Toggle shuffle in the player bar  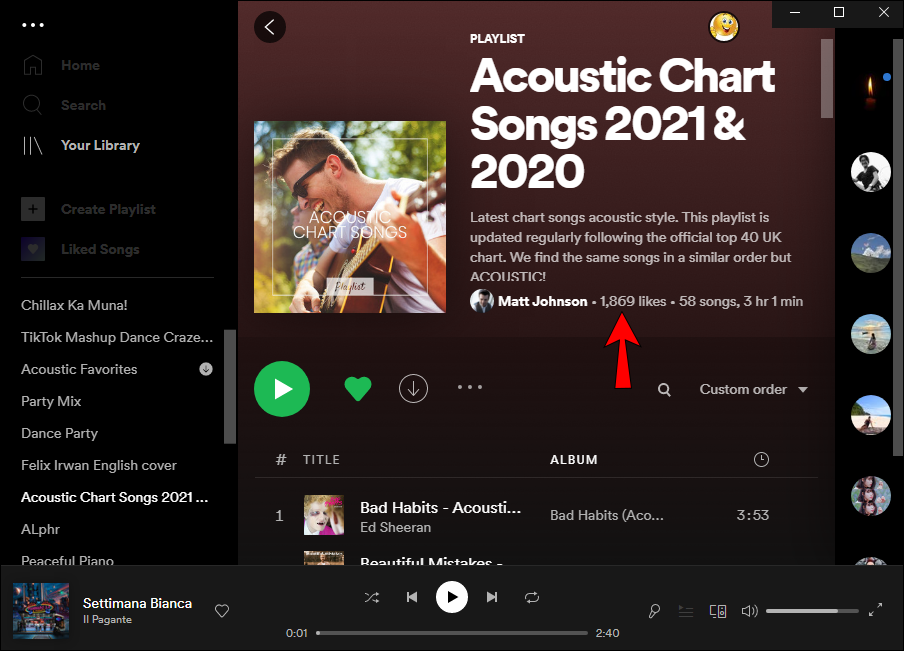(372, 597)
